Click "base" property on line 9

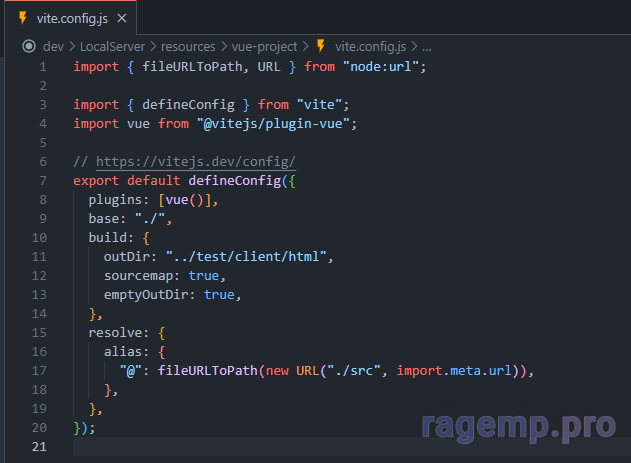point(104,219)
